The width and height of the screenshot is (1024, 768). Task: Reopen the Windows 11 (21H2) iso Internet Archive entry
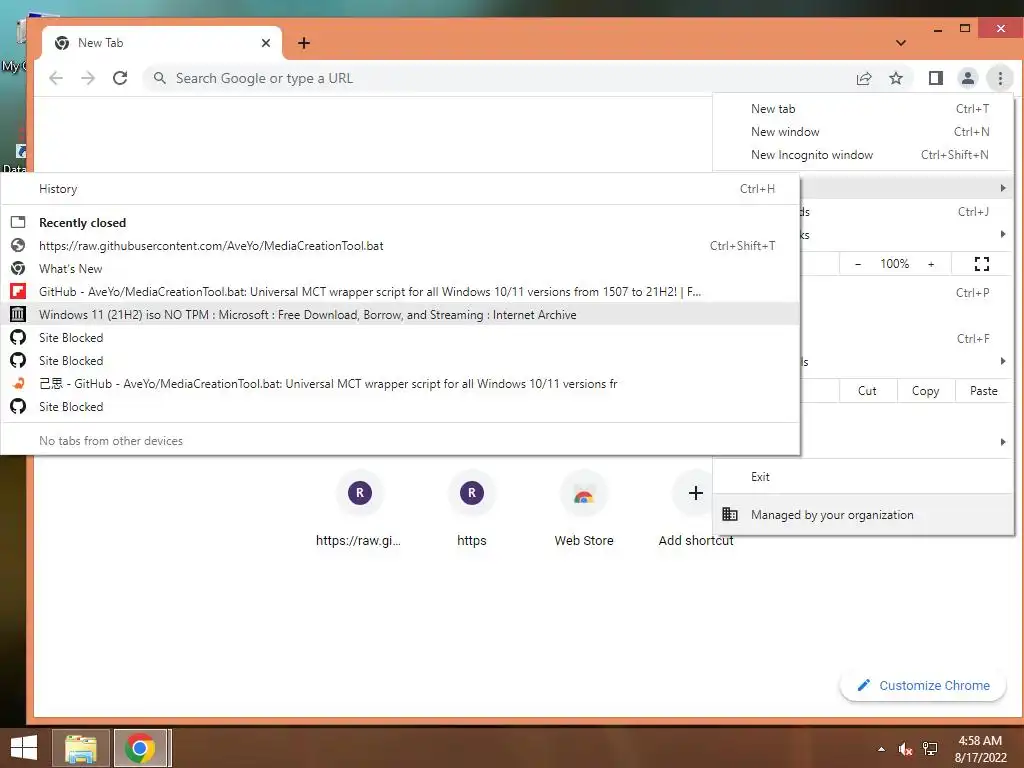coord(400,315)
